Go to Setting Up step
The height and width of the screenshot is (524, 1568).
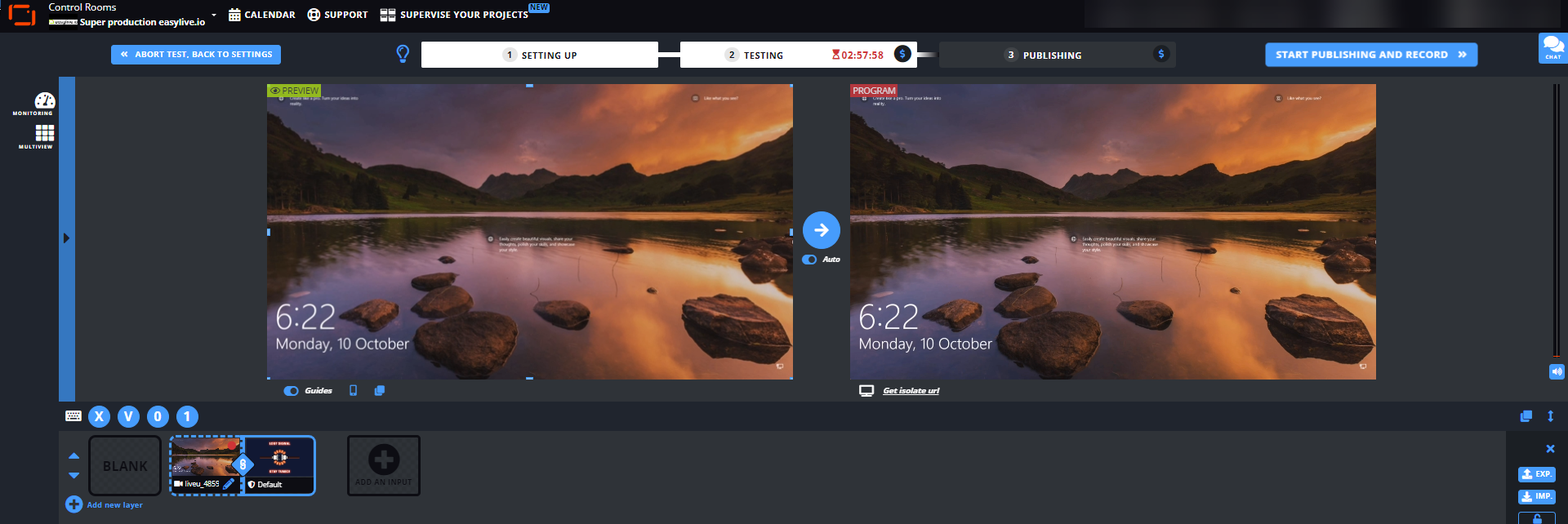(x=540, y=55)
